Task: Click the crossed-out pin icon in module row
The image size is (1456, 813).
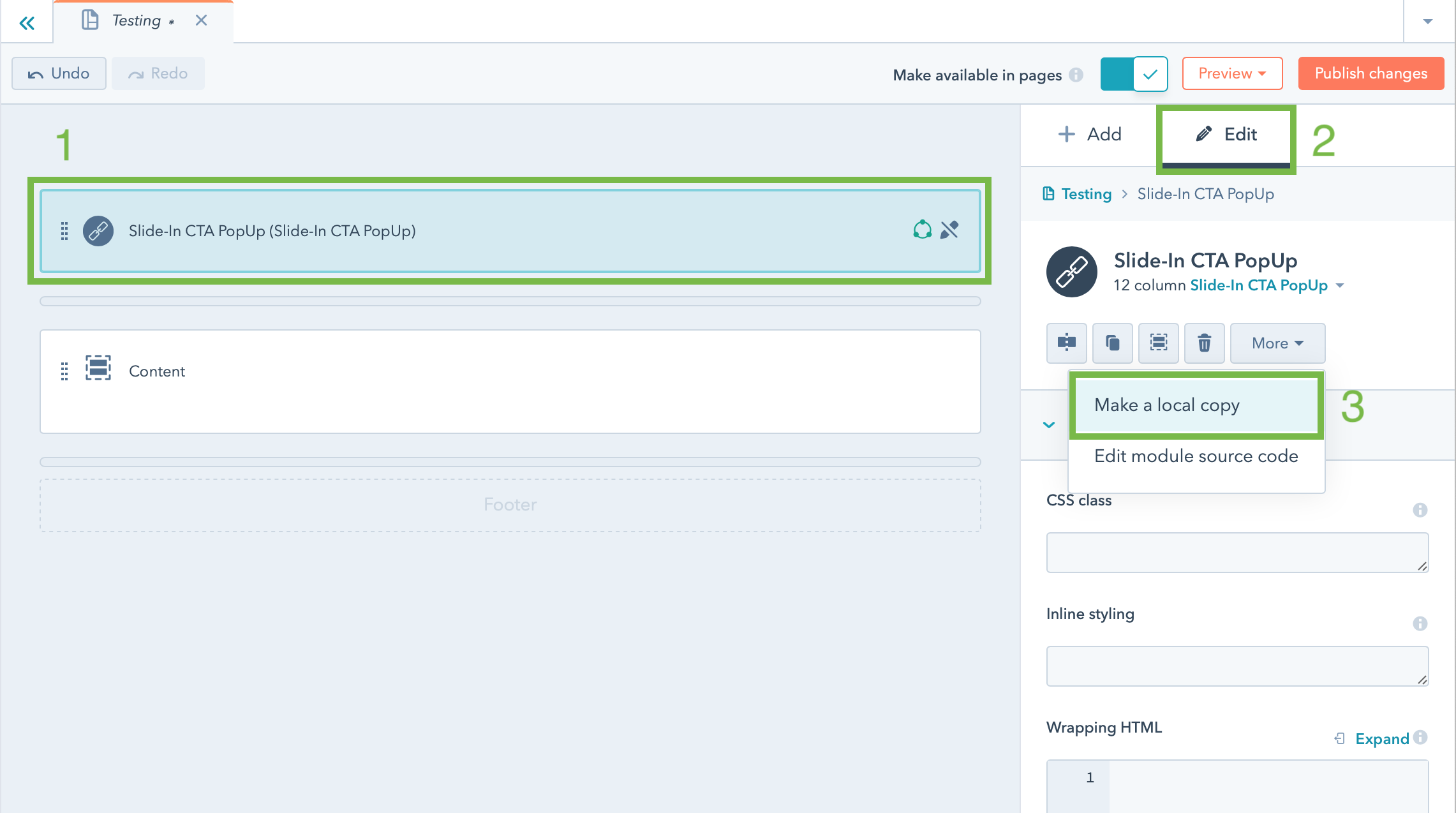Action: [x=949, y=230]
